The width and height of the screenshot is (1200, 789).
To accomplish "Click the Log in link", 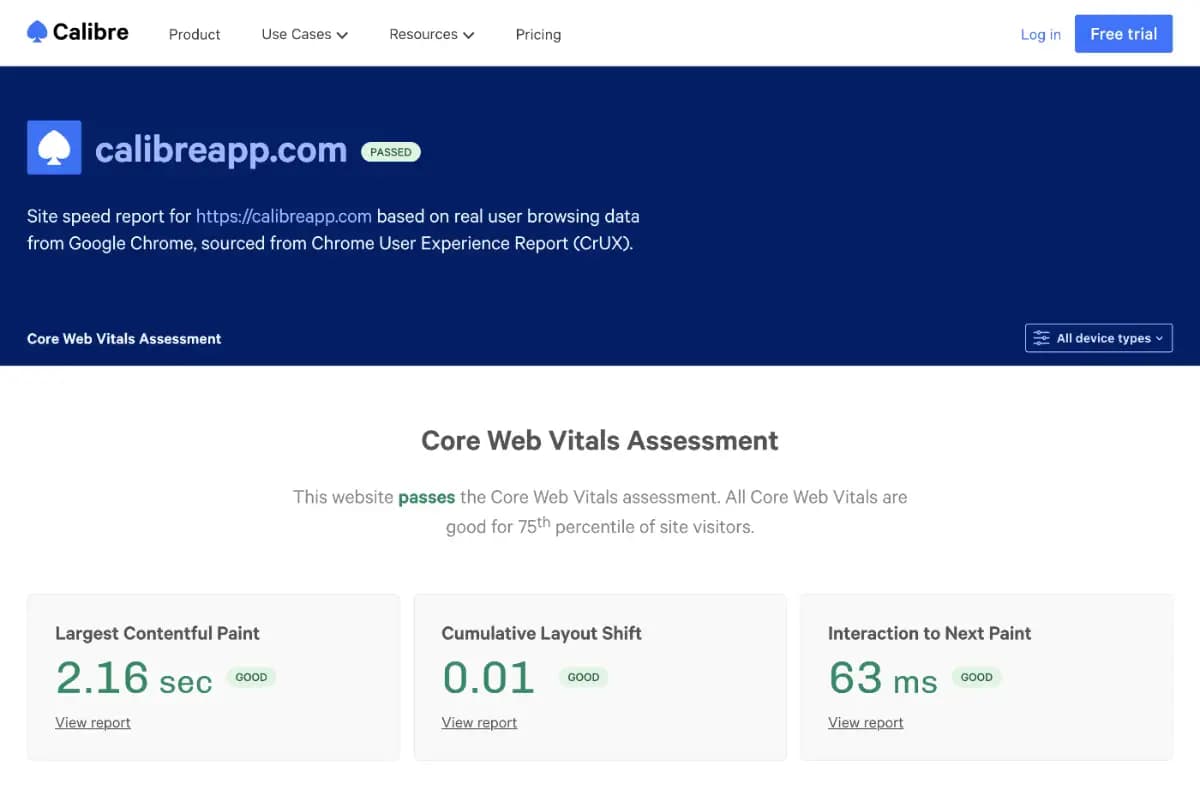I will (x=1040, y=34).
